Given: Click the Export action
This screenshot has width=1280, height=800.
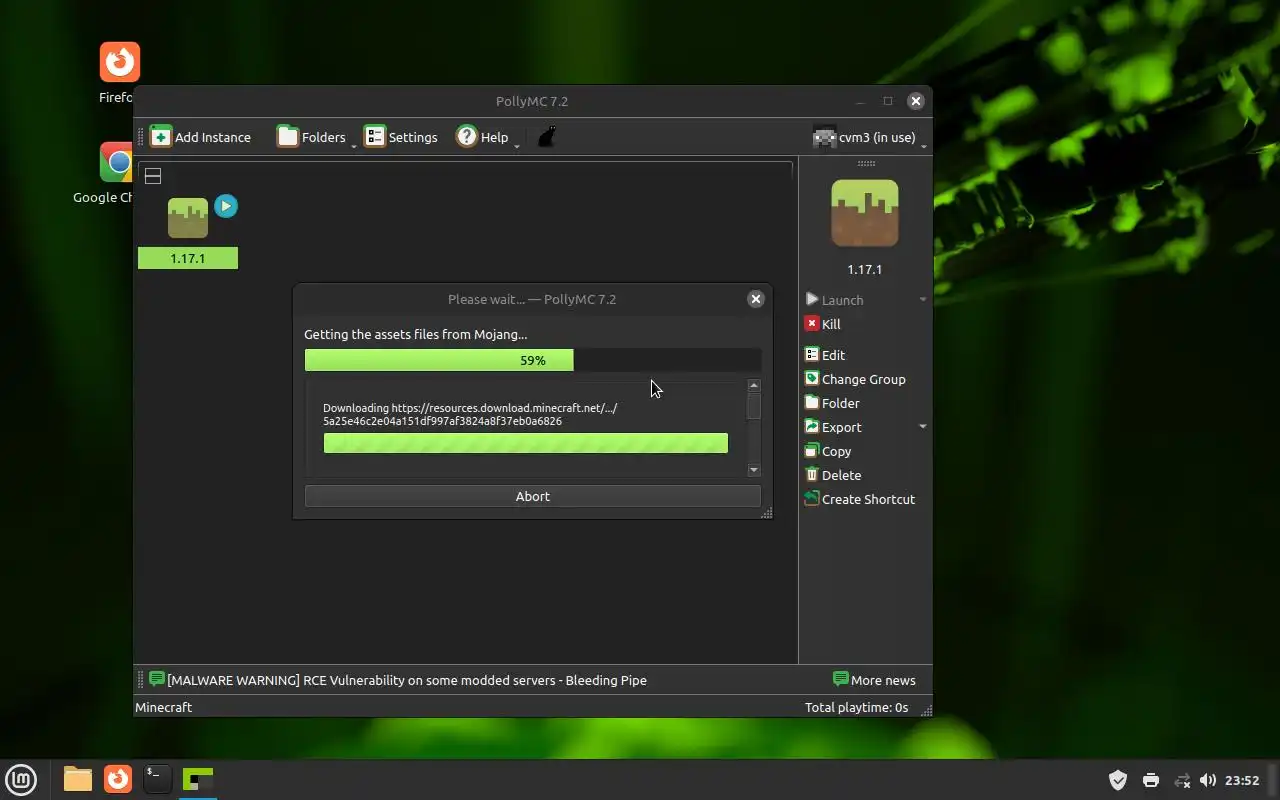Looking at the screenshot, I should [x=833, y=427].
